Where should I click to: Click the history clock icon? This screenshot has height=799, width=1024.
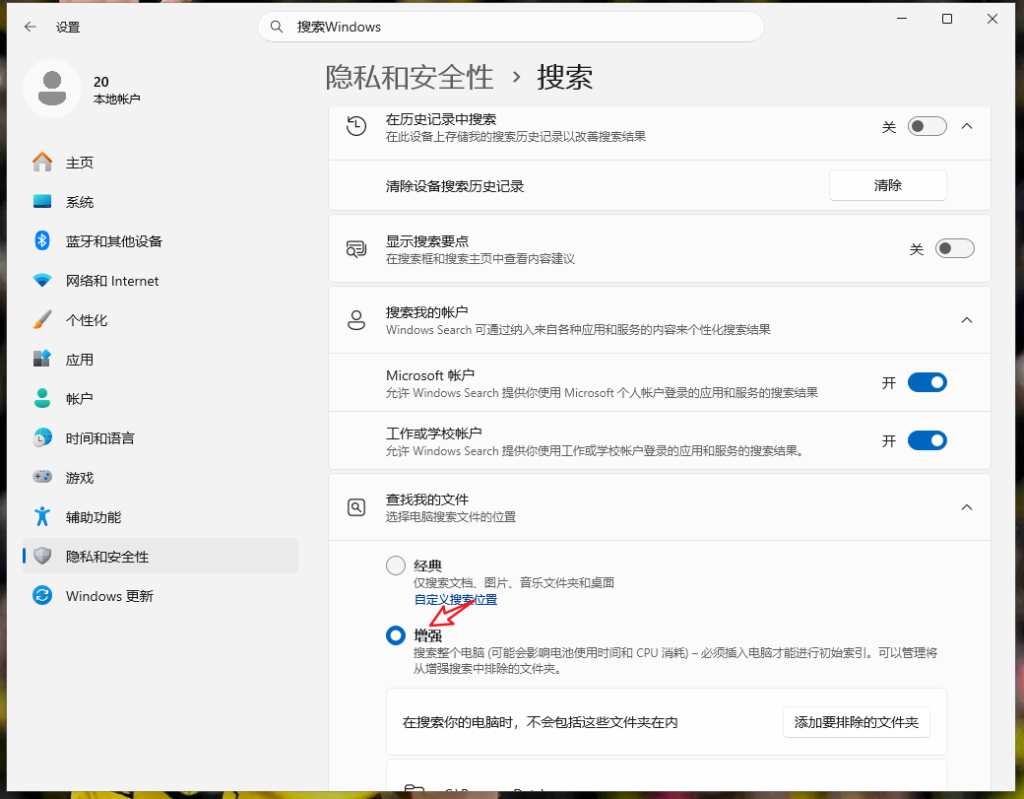[x=357, y=126]
